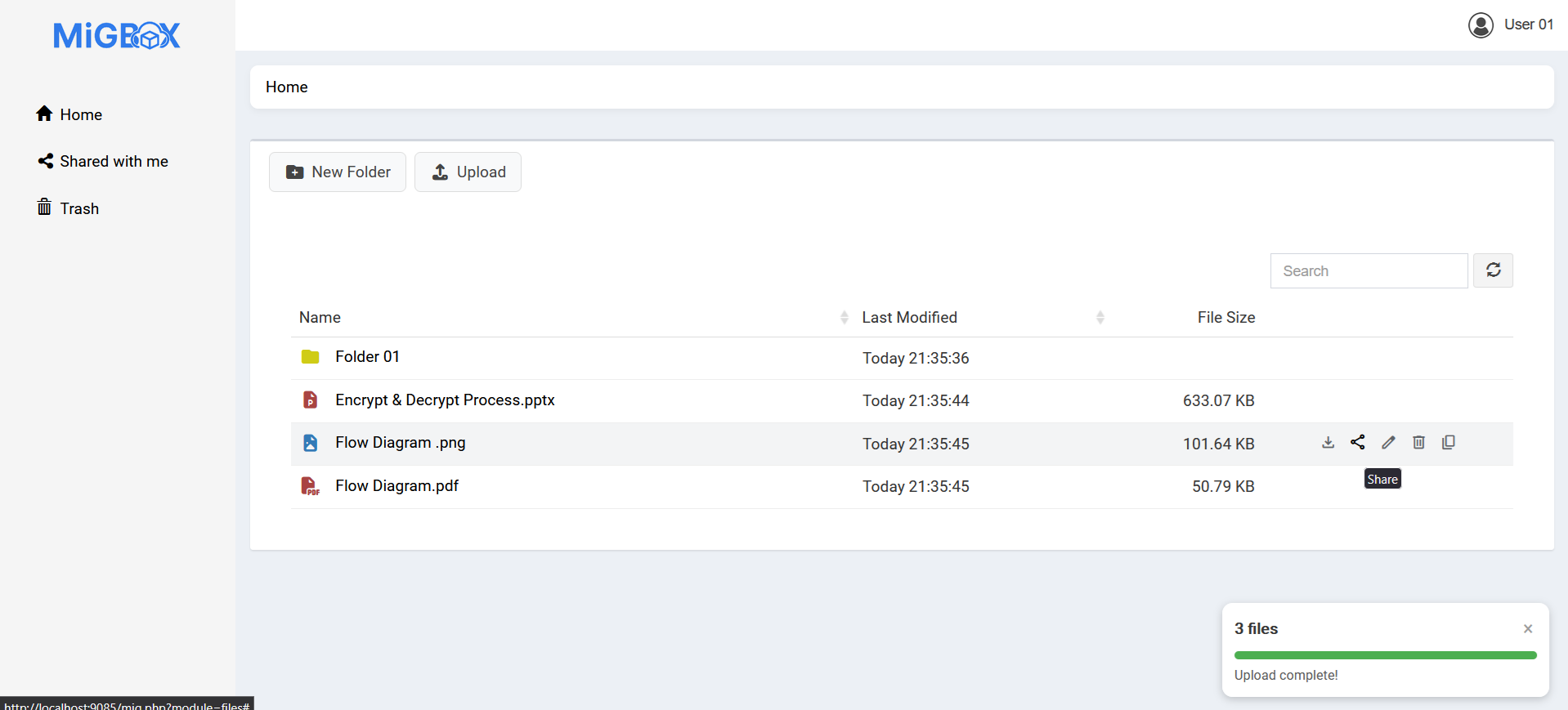Click the Share icon for Flow Diagram .png
This screenshot has height=710, width=1568.
(1358, 443)
